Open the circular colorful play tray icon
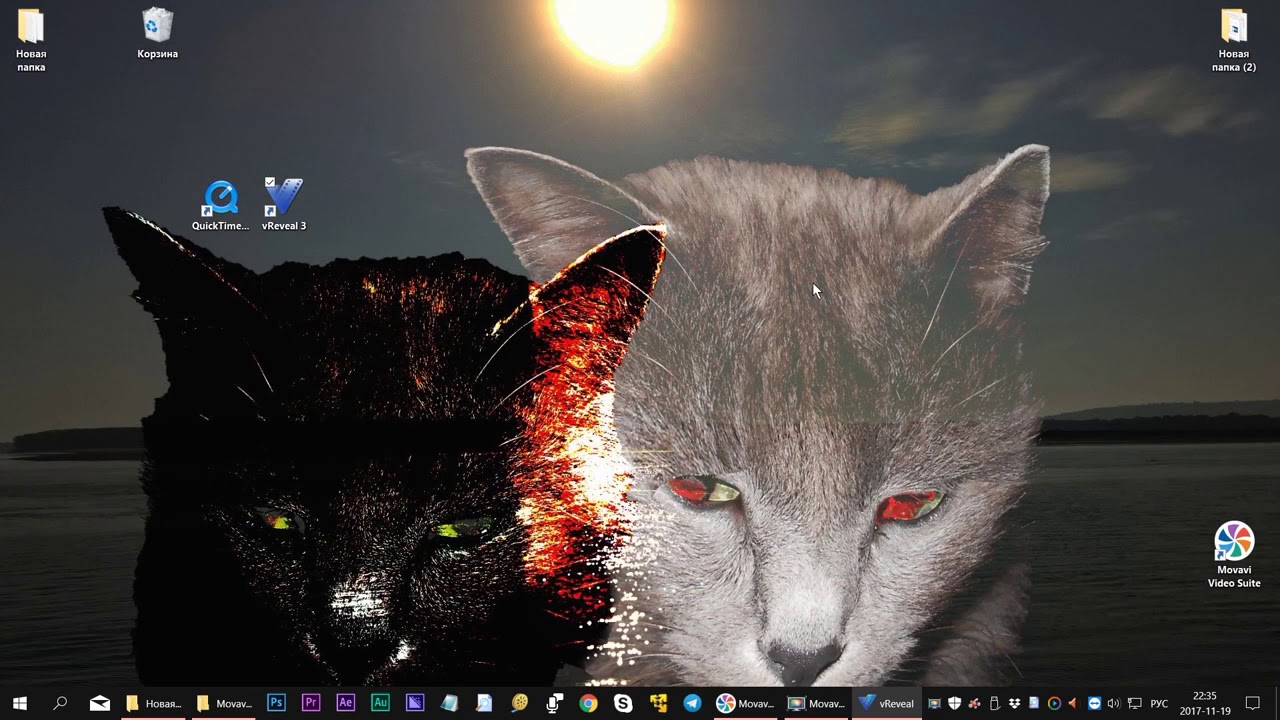This screenshot has height=720, width=1280. (x=1054, y=703)
